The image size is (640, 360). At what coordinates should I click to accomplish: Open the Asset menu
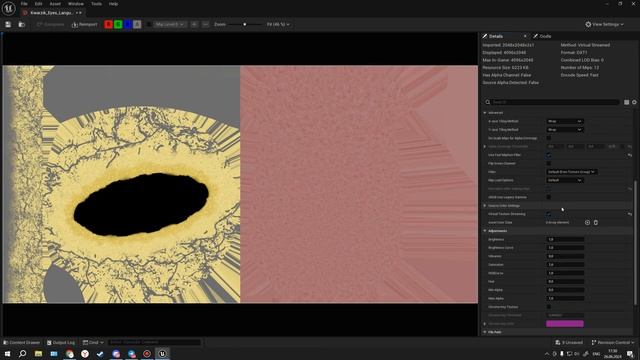click(55, 4)
